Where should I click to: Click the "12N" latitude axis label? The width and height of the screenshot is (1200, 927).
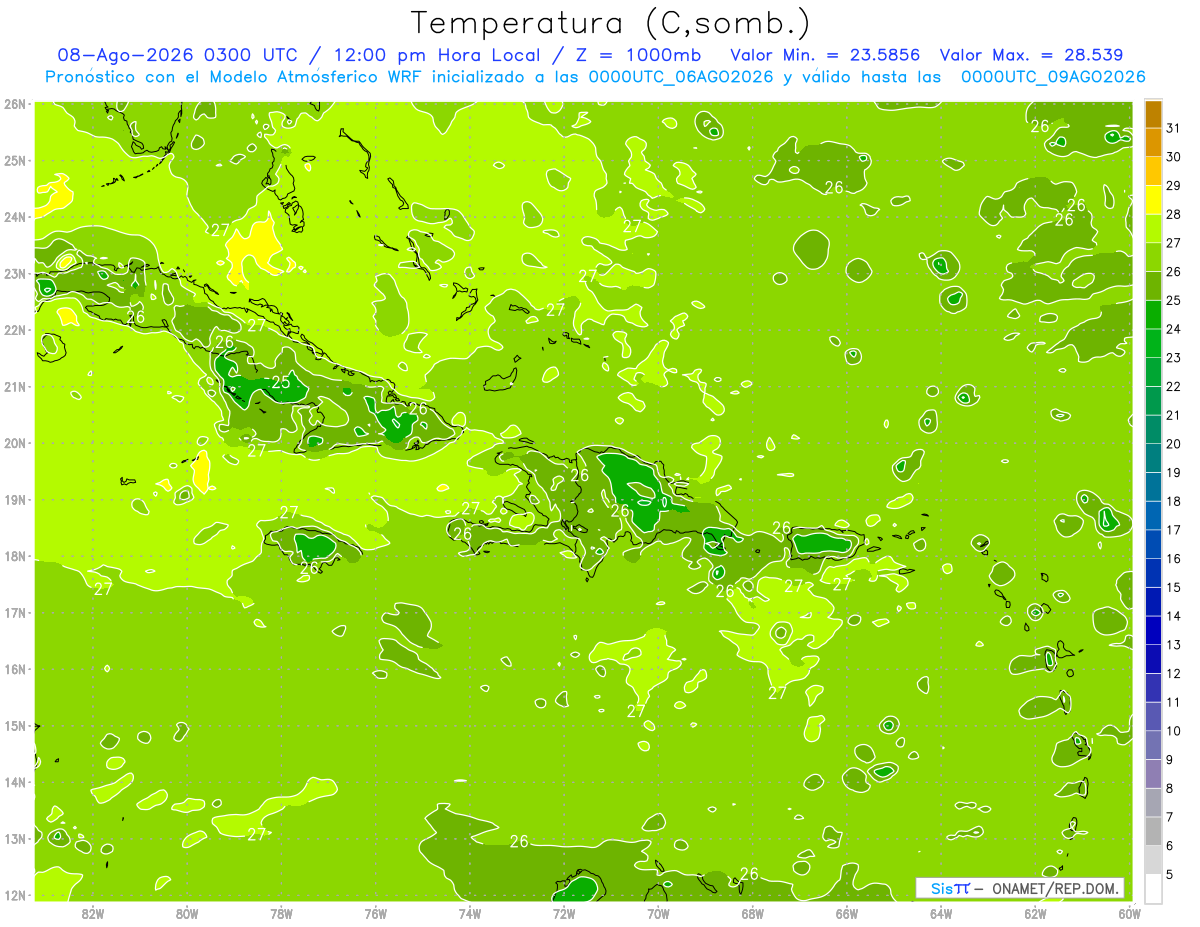[15, 895]
